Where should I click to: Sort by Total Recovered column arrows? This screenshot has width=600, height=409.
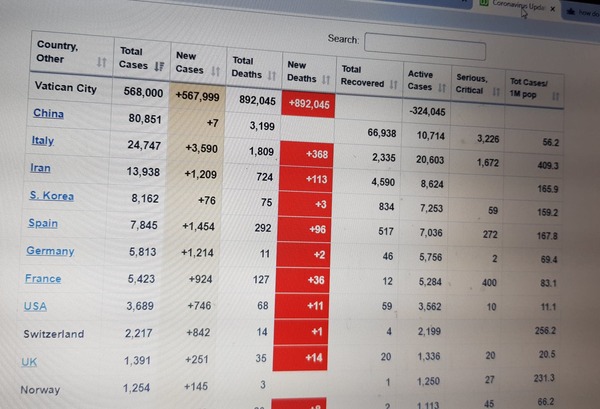pyautogui.click(x=394, y=84)
